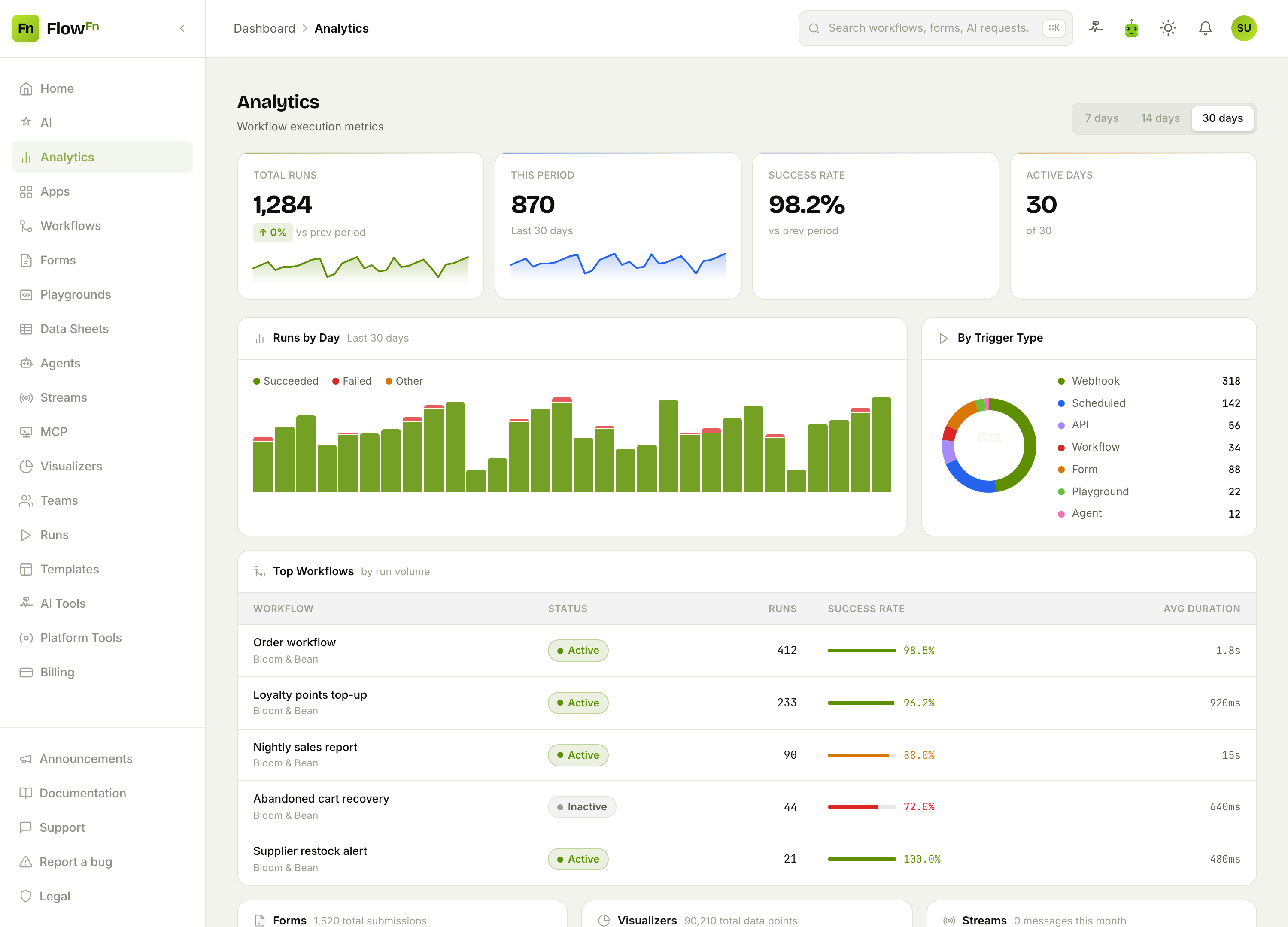Image resolution: width=1288 pixels, height=927 pixels.
Task: Open the Legal shield icon
Action: click(26, 897)
